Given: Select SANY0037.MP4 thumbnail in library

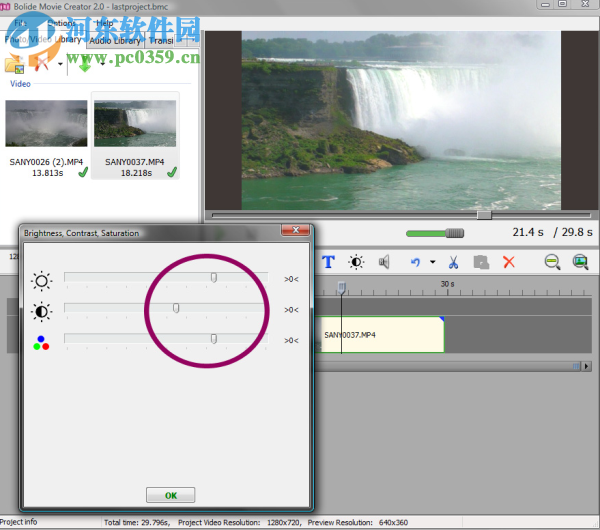Looking at the screenshot, I should tap(135, 123).
